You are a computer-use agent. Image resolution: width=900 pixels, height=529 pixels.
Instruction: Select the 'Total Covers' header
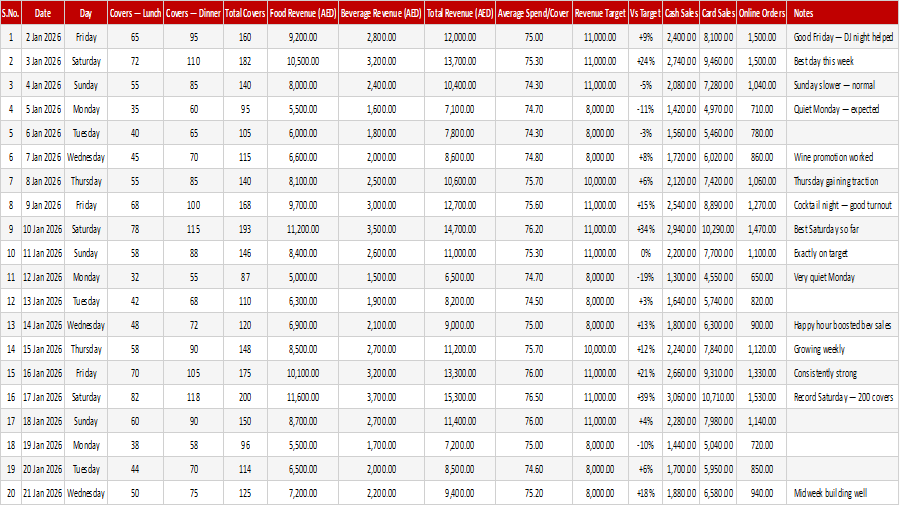[x=245, y=13]
